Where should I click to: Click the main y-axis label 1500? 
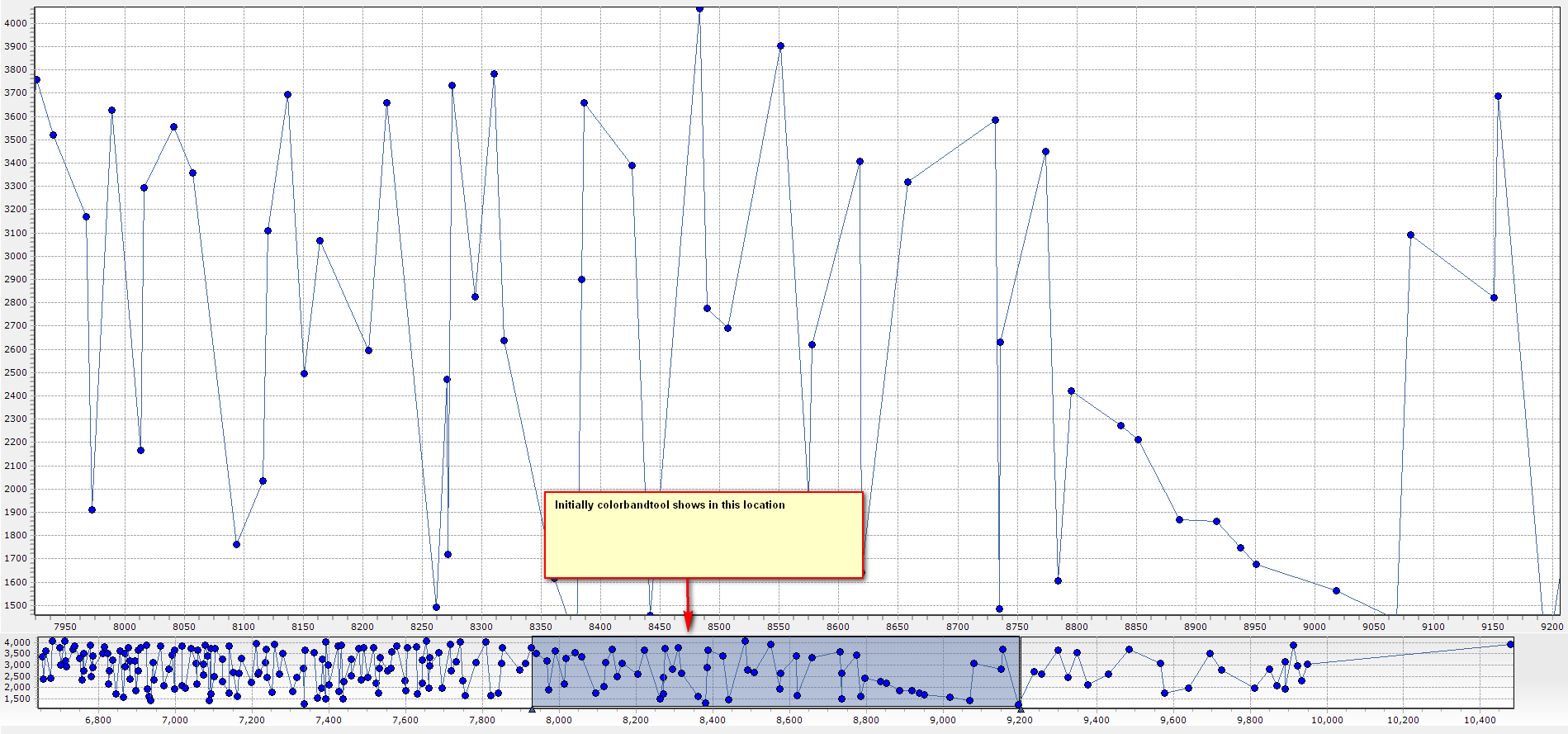point(16,605)
